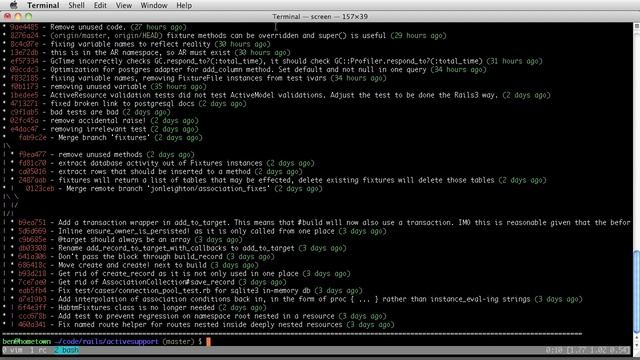Click 'Optimization for postgres adapter' commit line
This screenshot has width=640, height=360.
click(x=238, y=70)
